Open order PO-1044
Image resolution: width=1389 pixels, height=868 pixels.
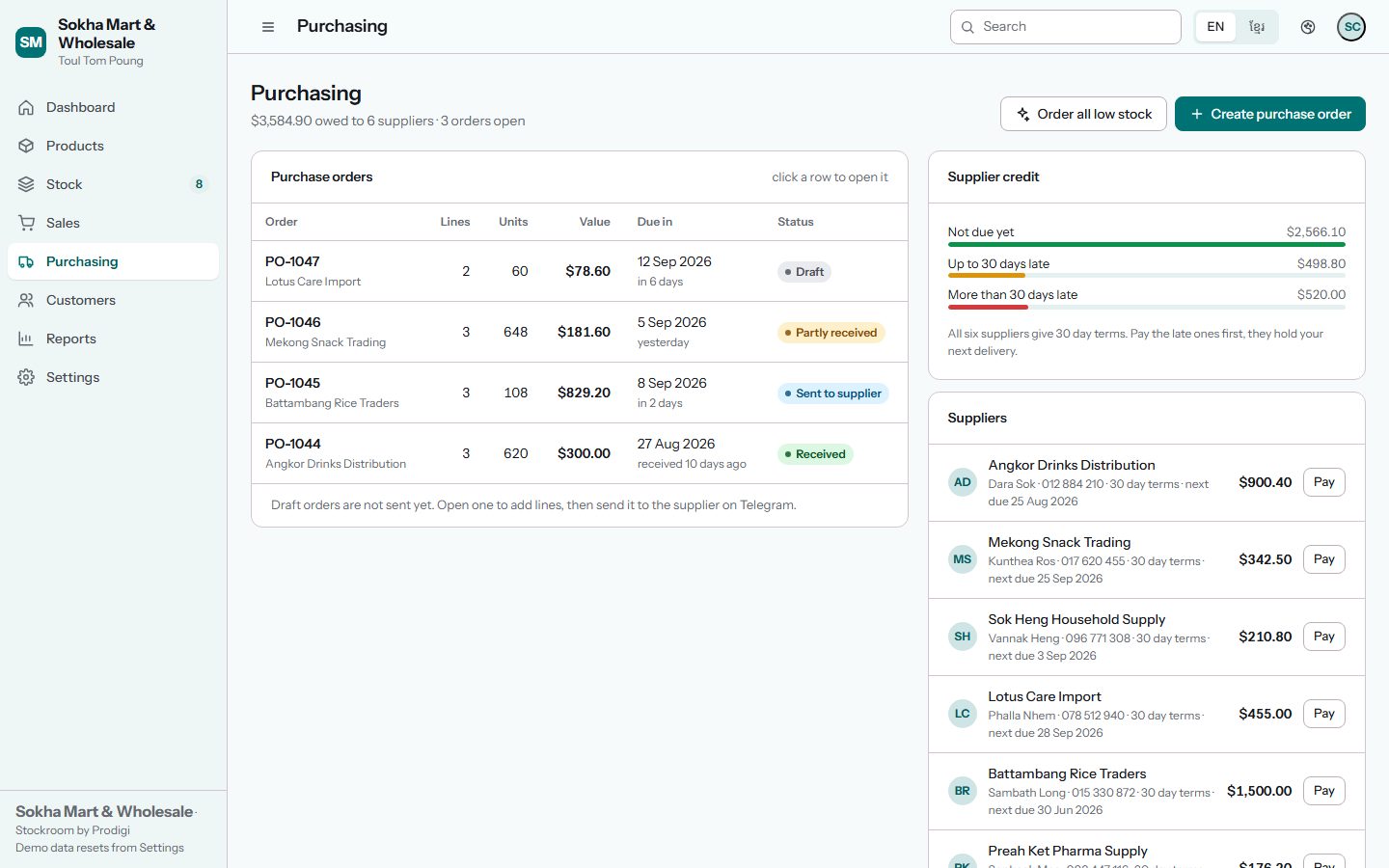coord(580,453)
